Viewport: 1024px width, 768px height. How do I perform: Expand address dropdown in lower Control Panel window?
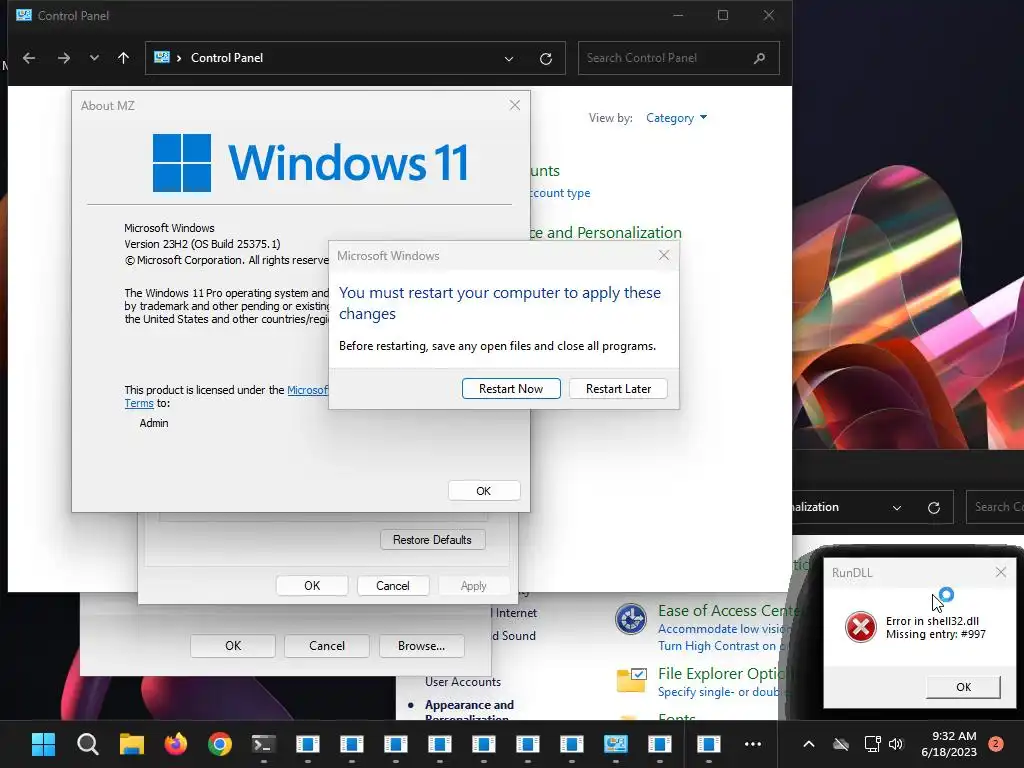click(x=897, y=507)
